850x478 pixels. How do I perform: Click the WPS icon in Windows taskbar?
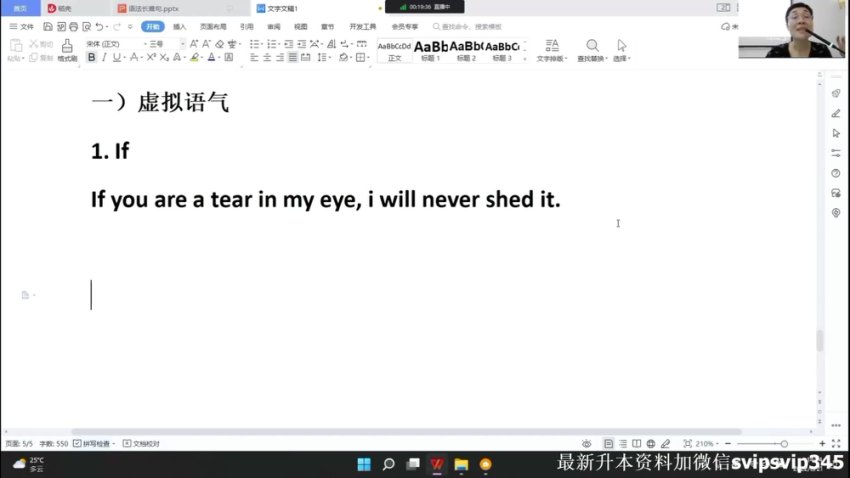coord(437,464)
